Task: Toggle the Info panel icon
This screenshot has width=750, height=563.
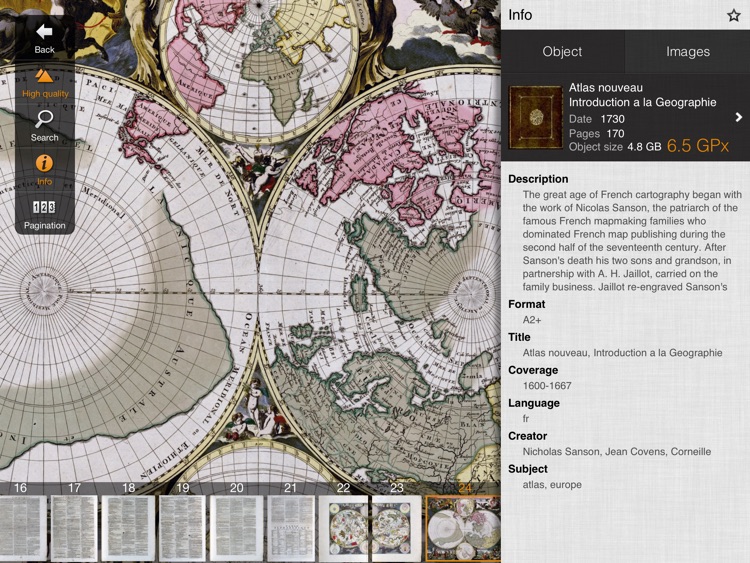Action: tap(44, 170)
